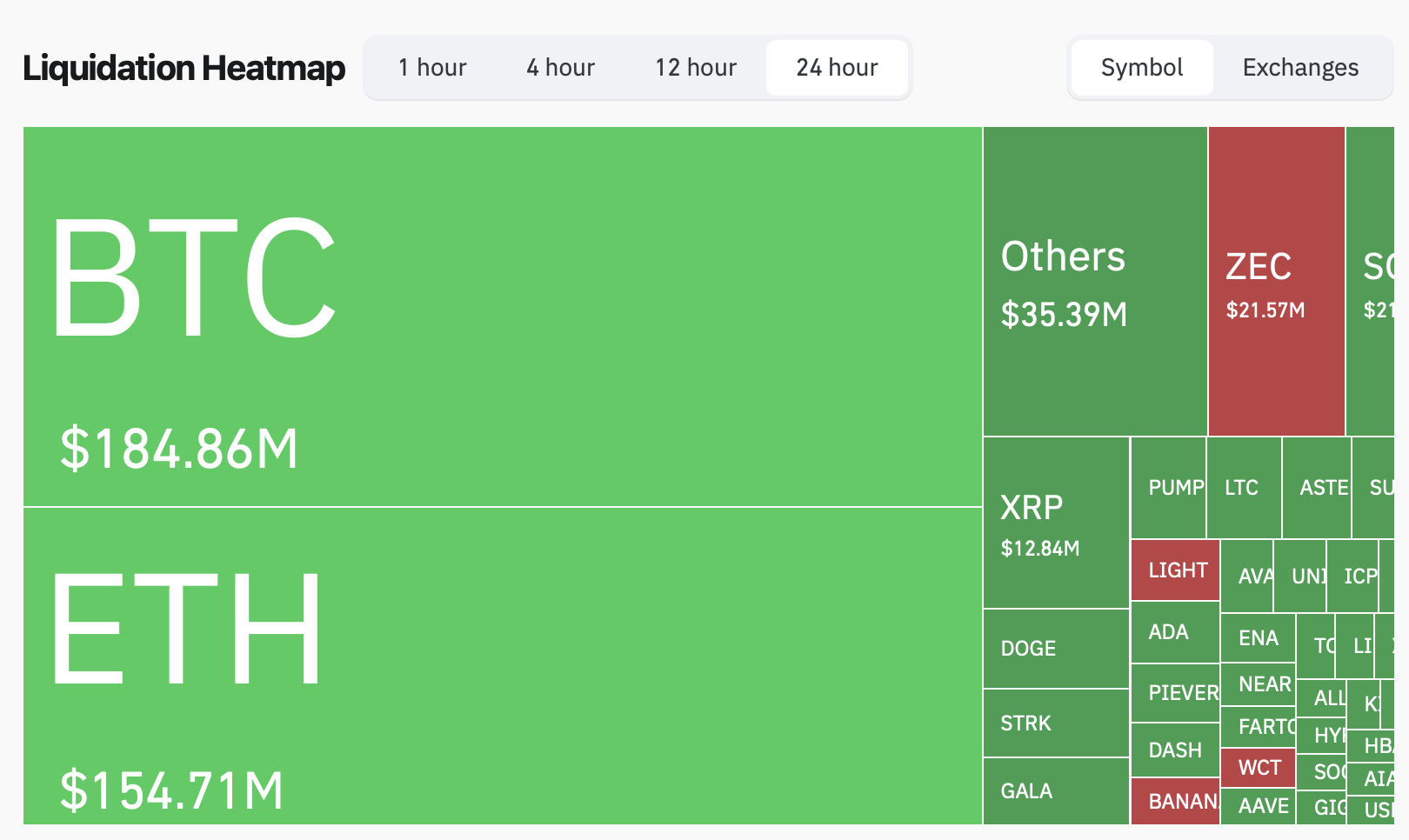Select the ADA heatmap tile
This screenshot has height=840, width=1409.
[1174, 632]
